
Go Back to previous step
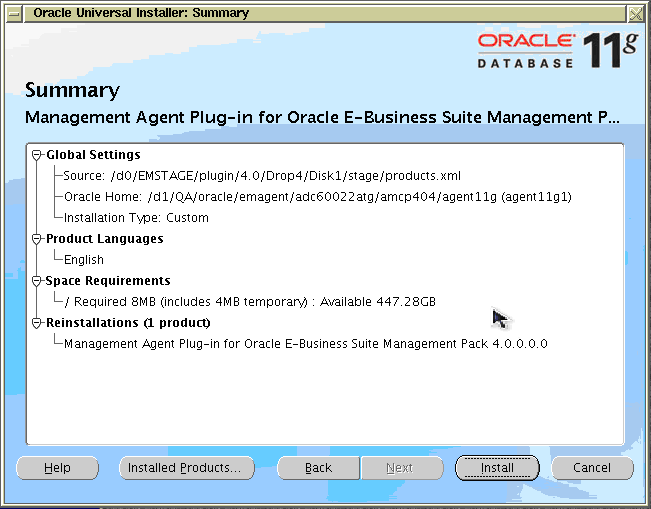318,468
